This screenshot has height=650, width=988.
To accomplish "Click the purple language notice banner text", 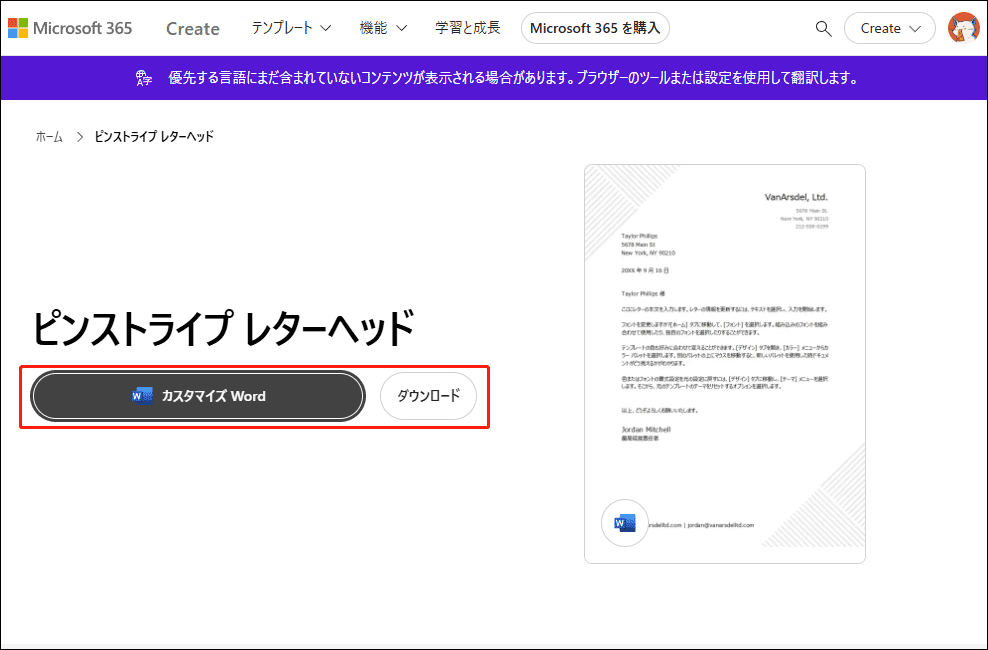I will 514,78.
